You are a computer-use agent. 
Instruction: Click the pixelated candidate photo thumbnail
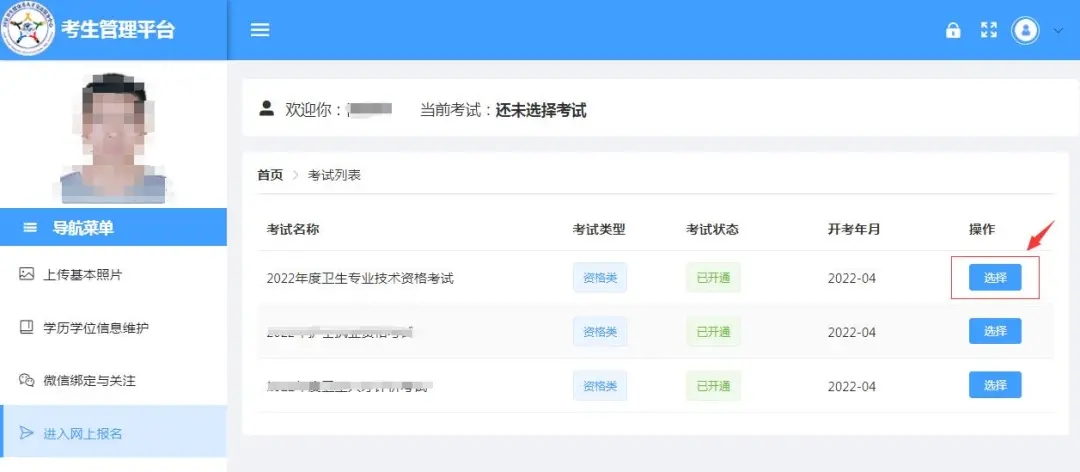113,138
